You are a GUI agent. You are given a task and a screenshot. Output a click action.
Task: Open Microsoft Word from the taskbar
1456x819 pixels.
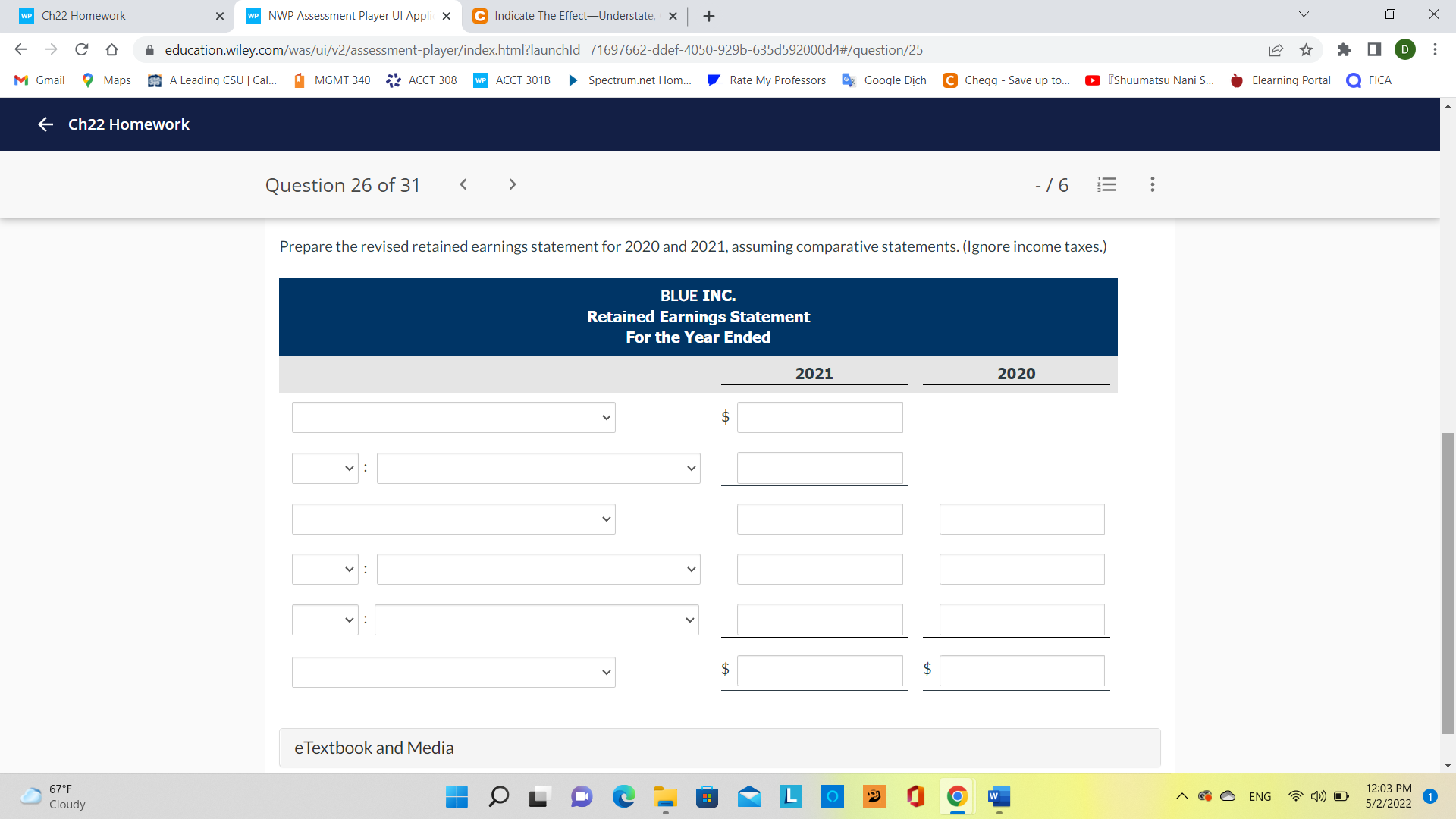(x=998, y=797)
